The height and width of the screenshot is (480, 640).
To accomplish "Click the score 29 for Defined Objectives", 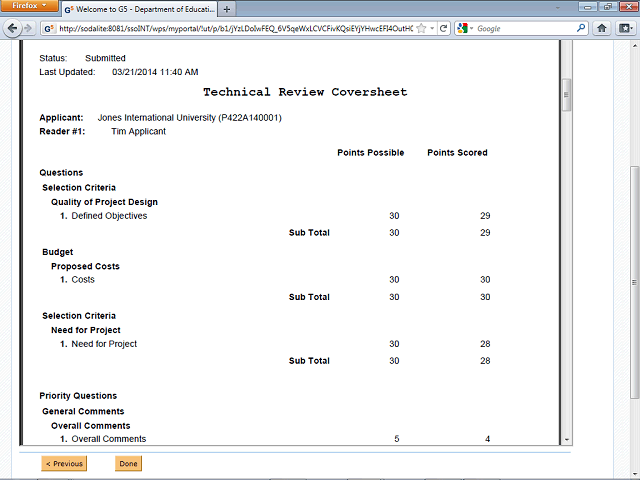I will point(485,216).
